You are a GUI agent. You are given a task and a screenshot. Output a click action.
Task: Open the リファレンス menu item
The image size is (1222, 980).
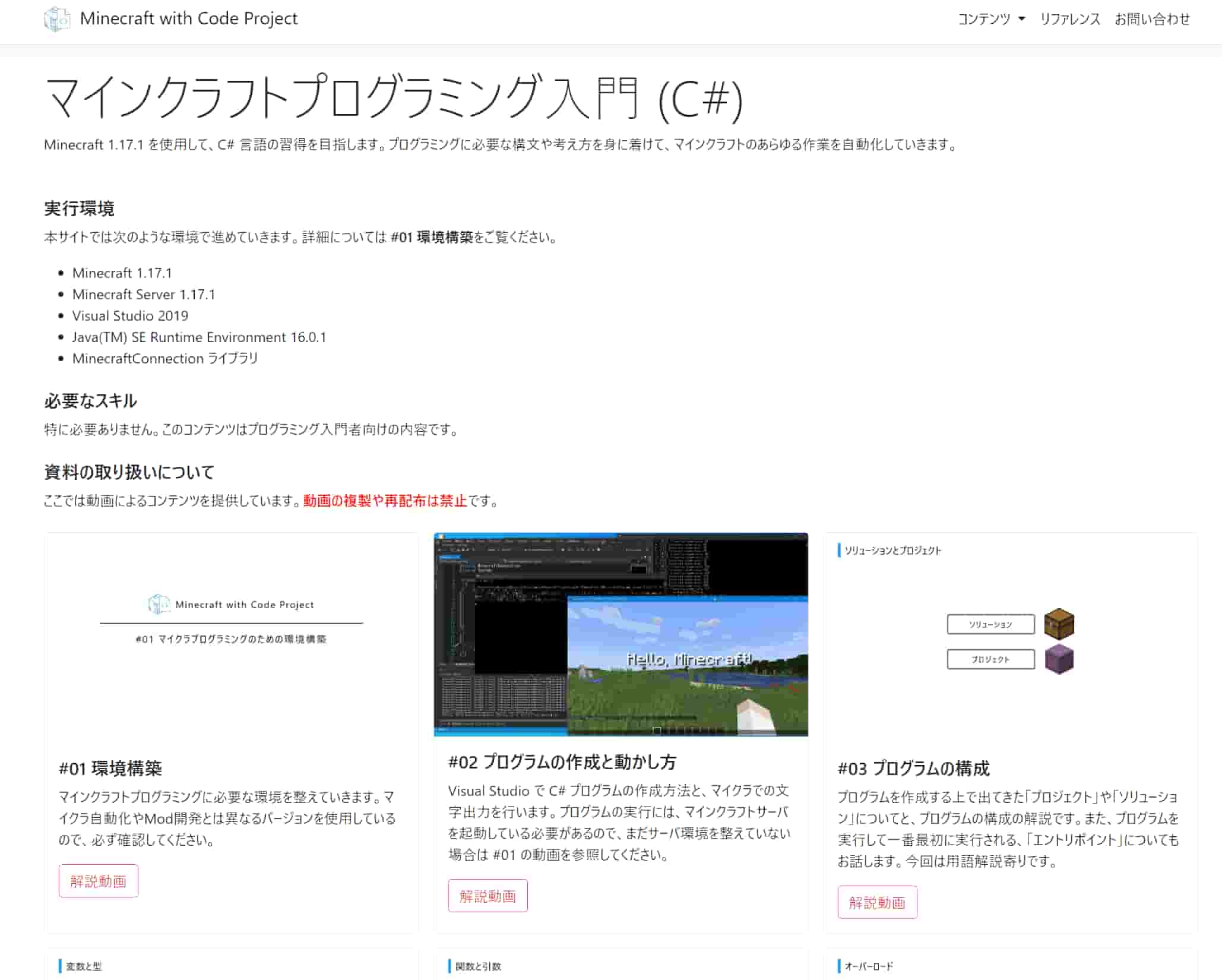1069,19
